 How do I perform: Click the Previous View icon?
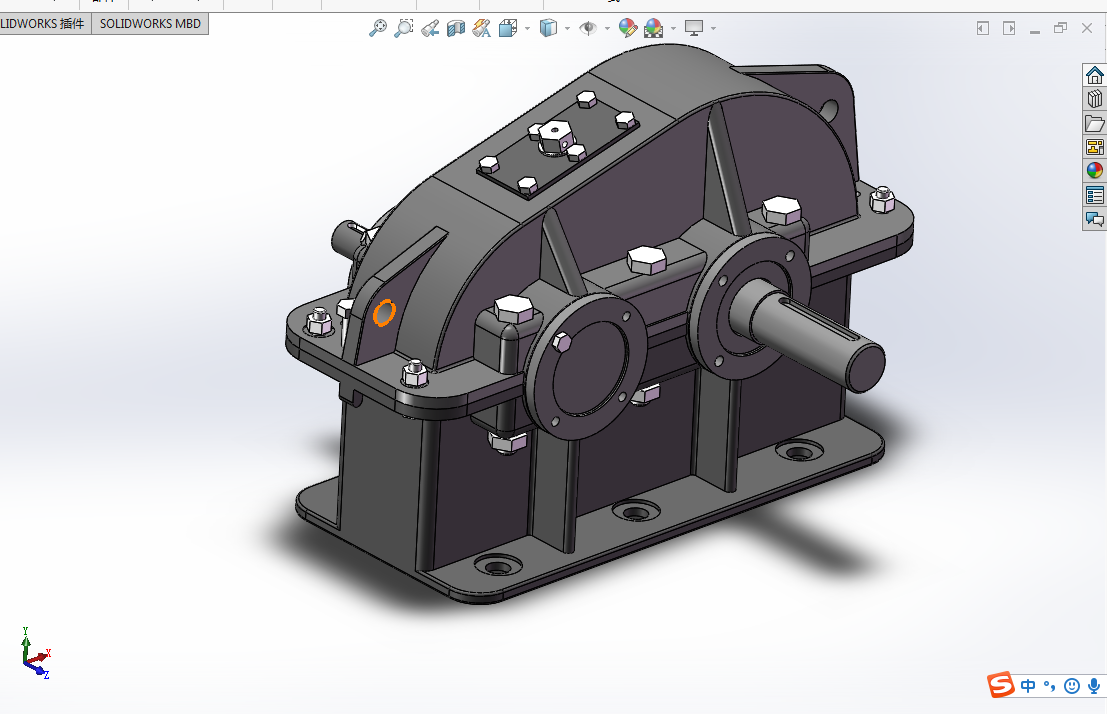point(430,28)
